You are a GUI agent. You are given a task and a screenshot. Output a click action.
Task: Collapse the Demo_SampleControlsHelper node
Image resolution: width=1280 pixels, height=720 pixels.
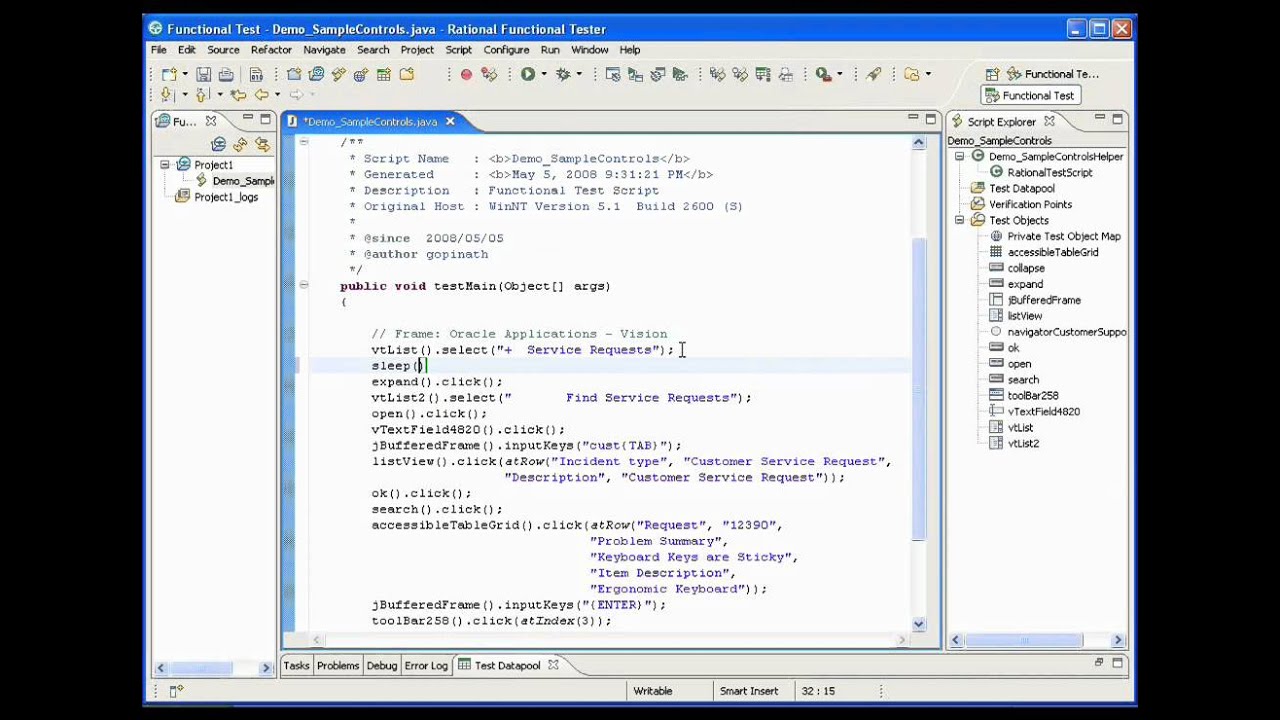pos(959,157)
